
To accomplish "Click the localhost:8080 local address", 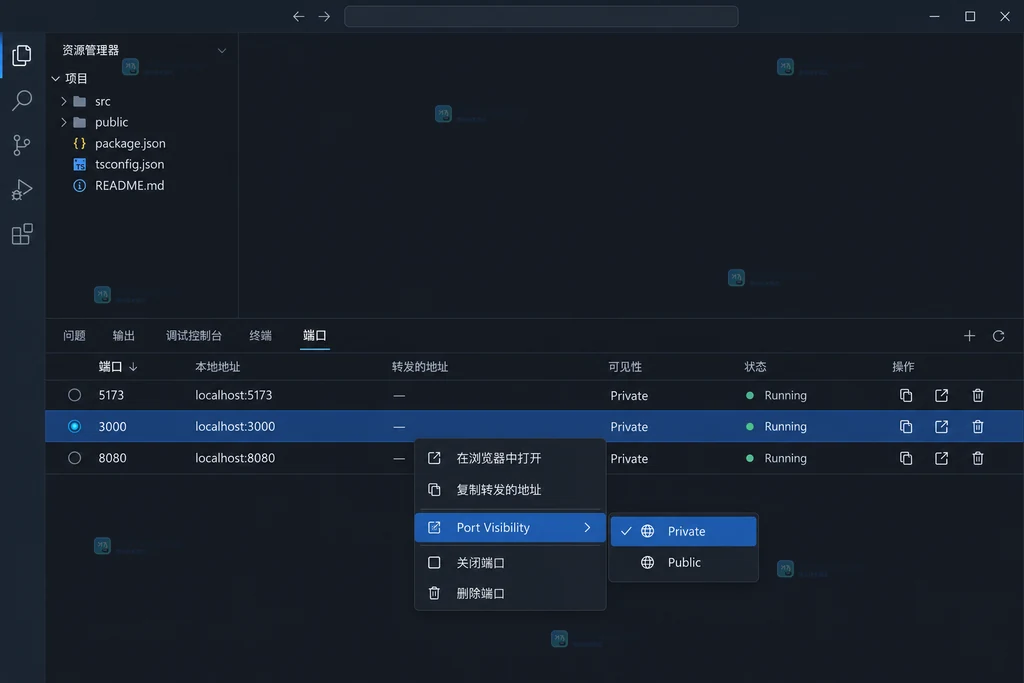I will pyautogui.click(x=235, y=458).
